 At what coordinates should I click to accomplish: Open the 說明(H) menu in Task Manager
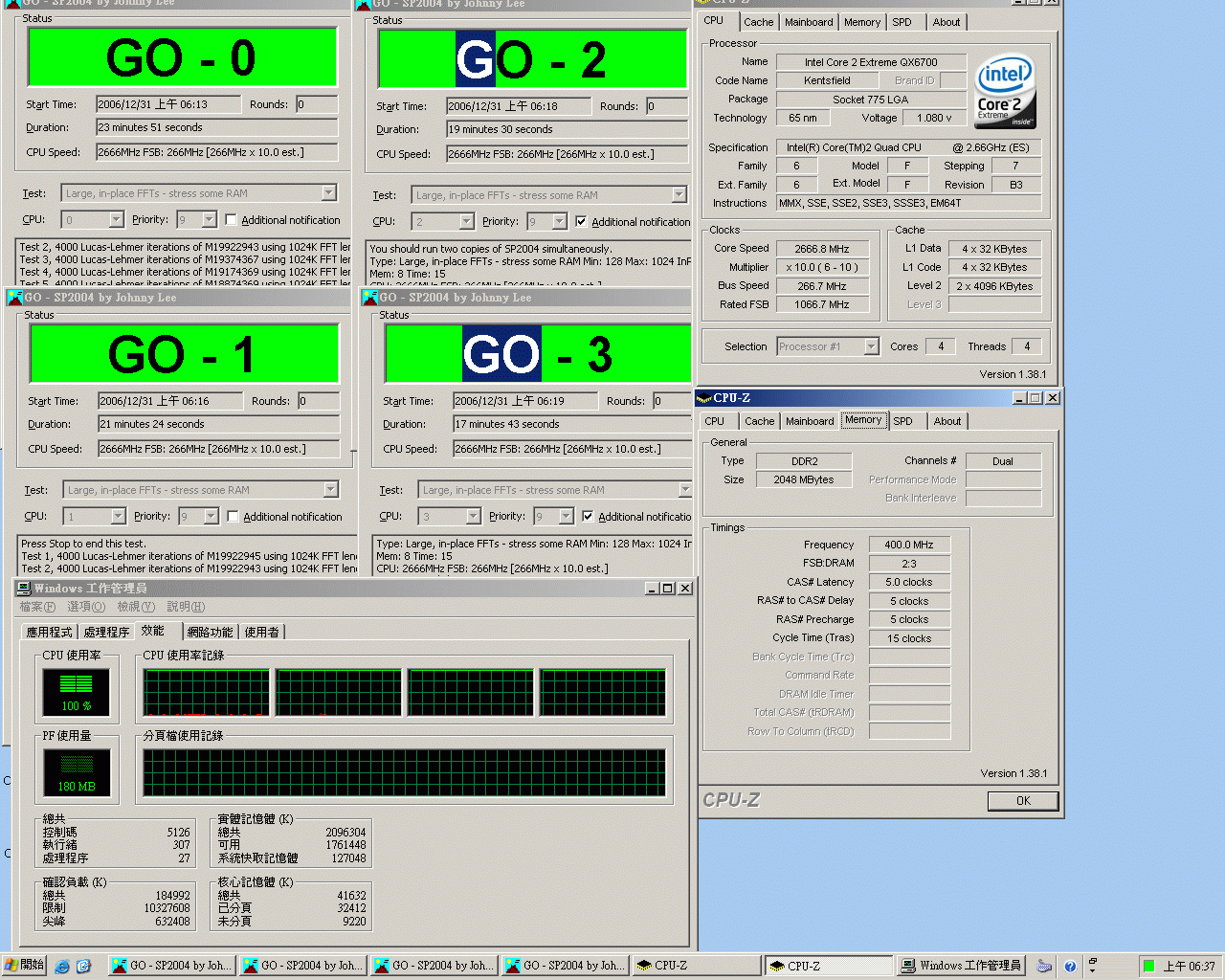tap(186, 607)
